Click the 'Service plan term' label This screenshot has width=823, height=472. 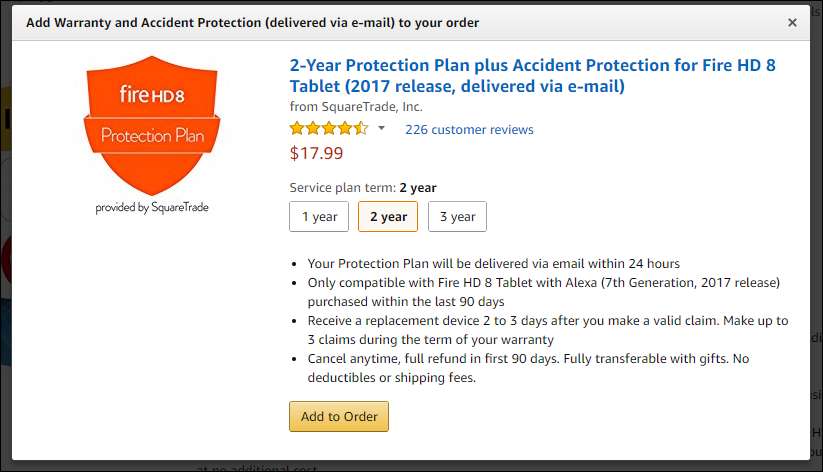(x=342, y=188)
